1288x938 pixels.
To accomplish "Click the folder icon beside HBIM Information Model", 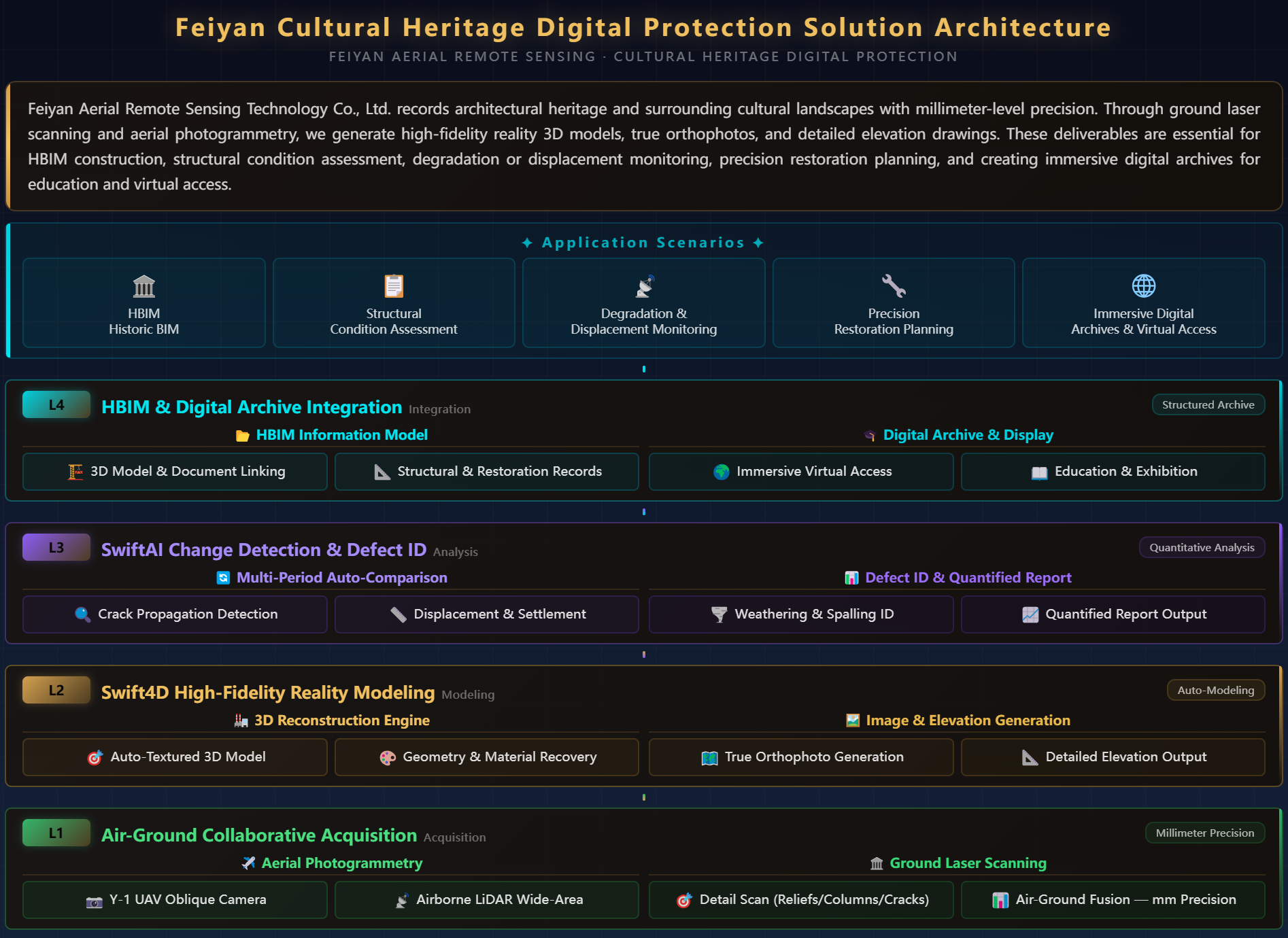I will pyautogui.click(x=242, y=436).
